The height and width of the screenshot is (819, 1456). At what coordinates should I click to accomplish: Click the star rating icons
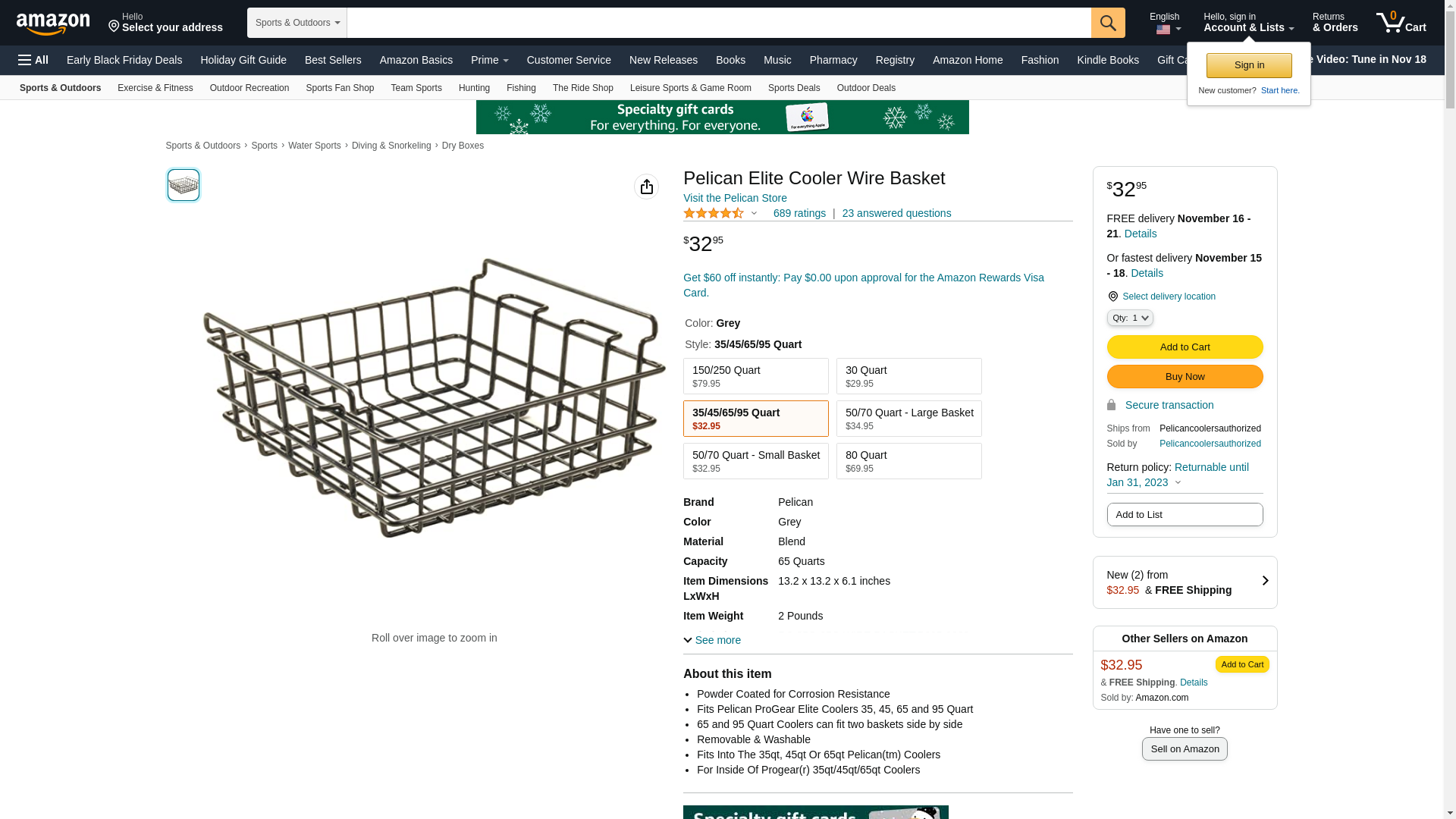click(714, 214)
